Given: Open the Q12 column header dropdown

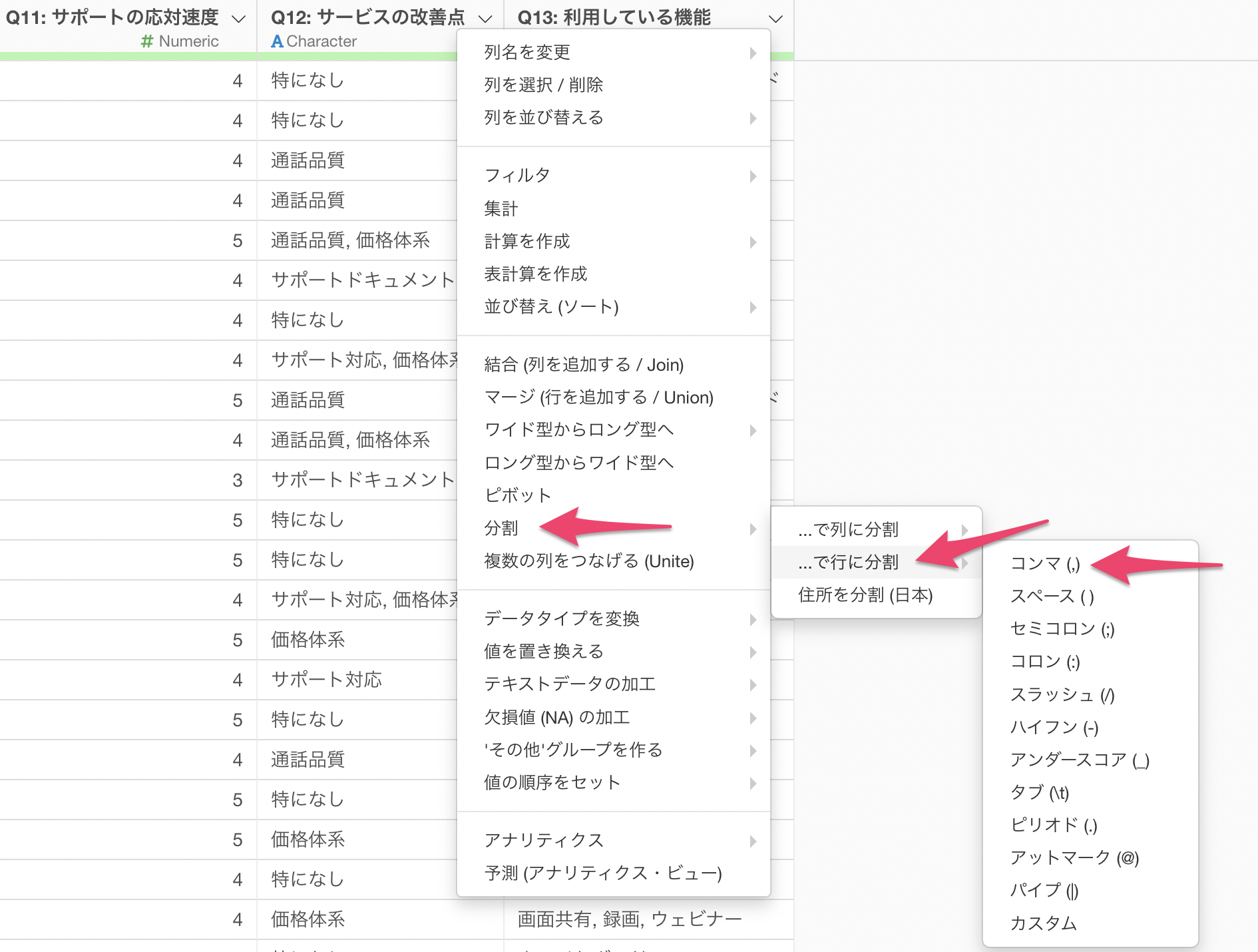Looking at the screenshot, I should pos(485,19).
